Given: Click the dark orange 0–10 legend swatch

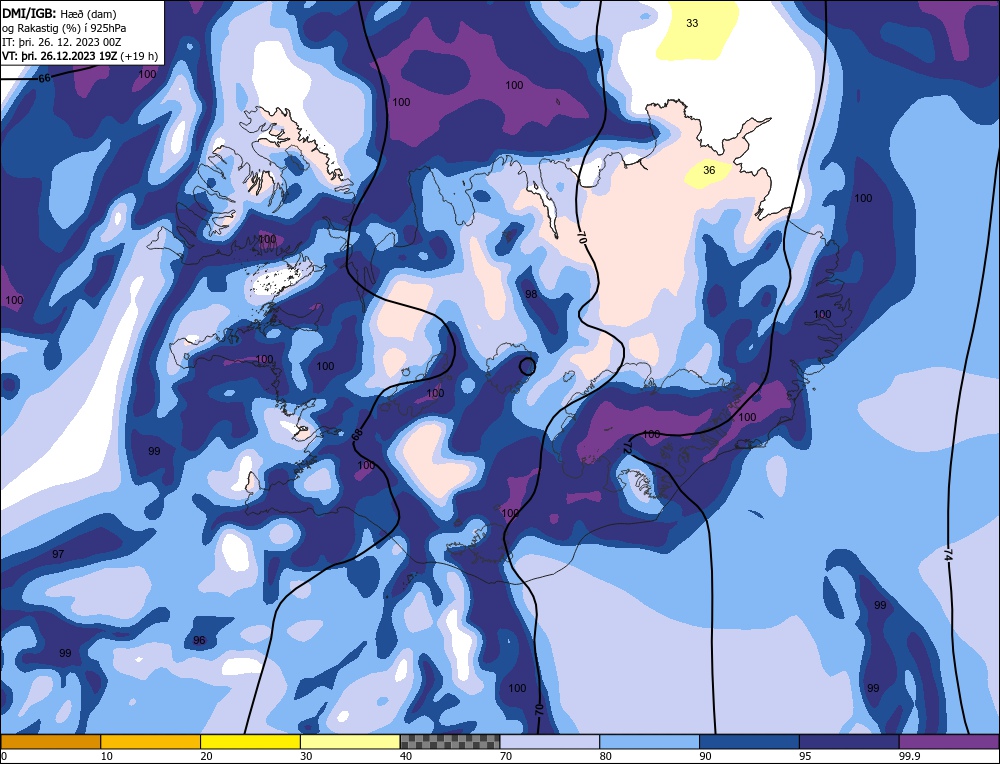Looking at the screenshot, I should click(x=50, y=741).
